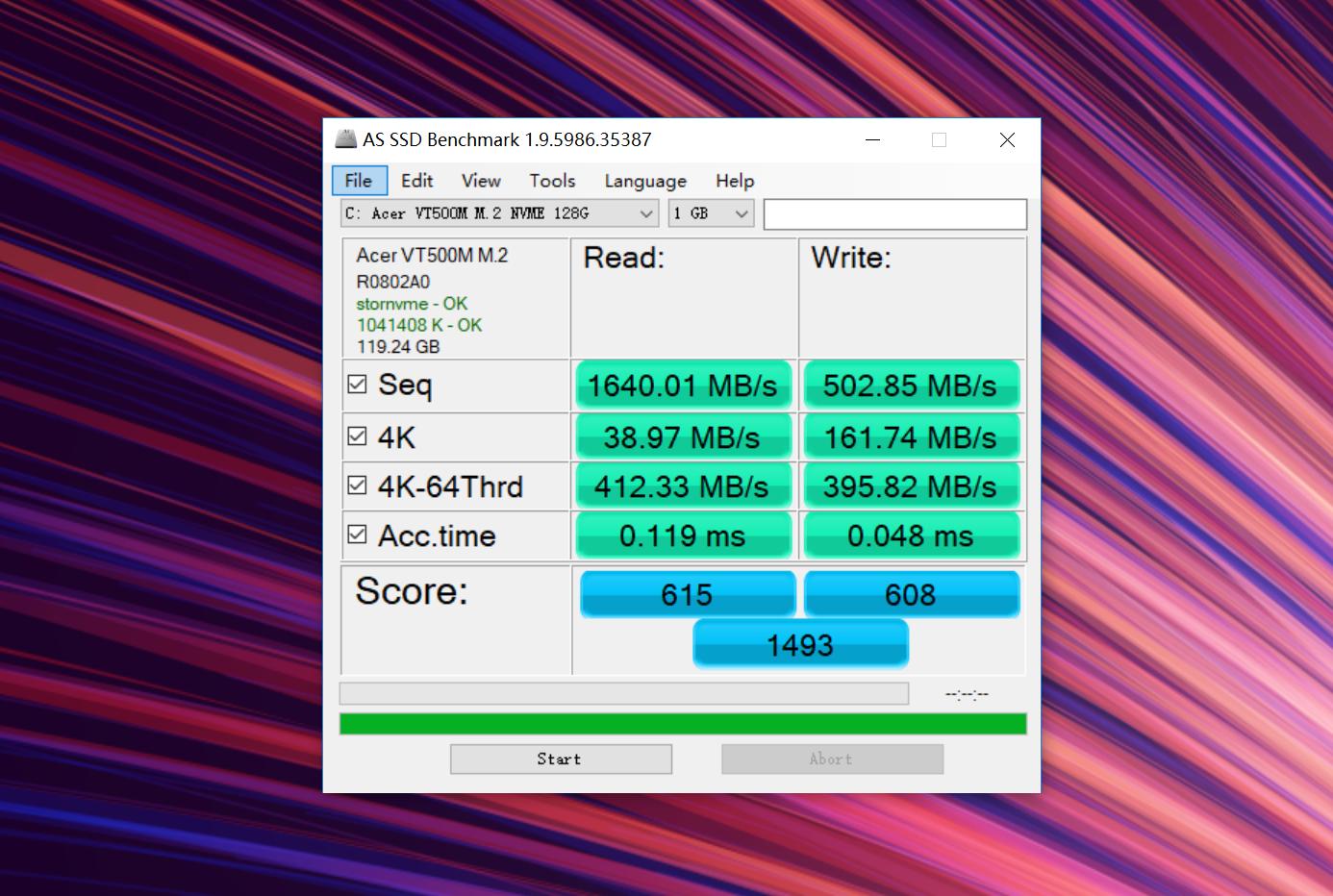Click the green overall progress bar
Viewport: 1333px width, 896px height.
[x=683, y=724]
